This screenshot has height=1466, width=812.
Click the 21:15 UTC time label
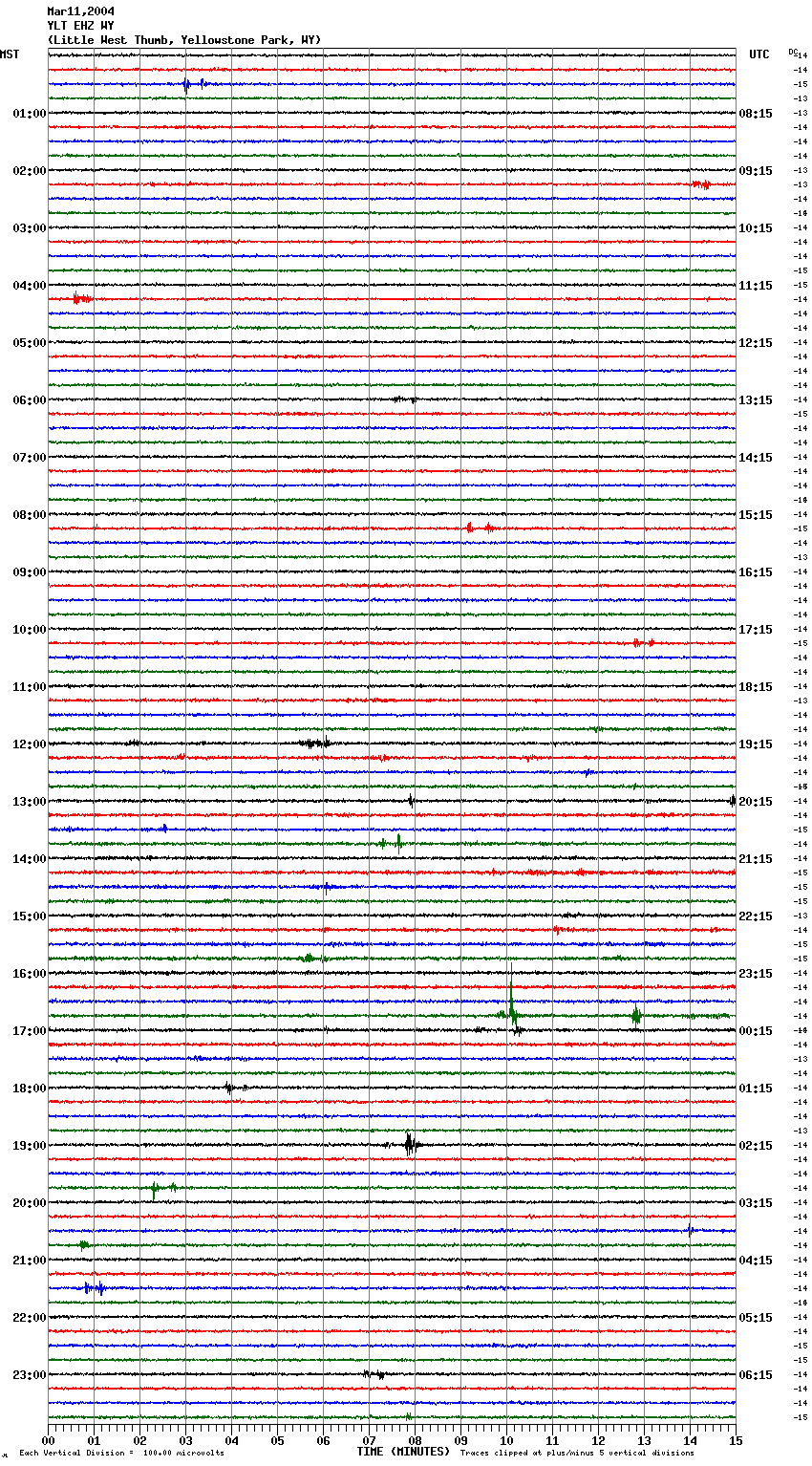(756, 859)
